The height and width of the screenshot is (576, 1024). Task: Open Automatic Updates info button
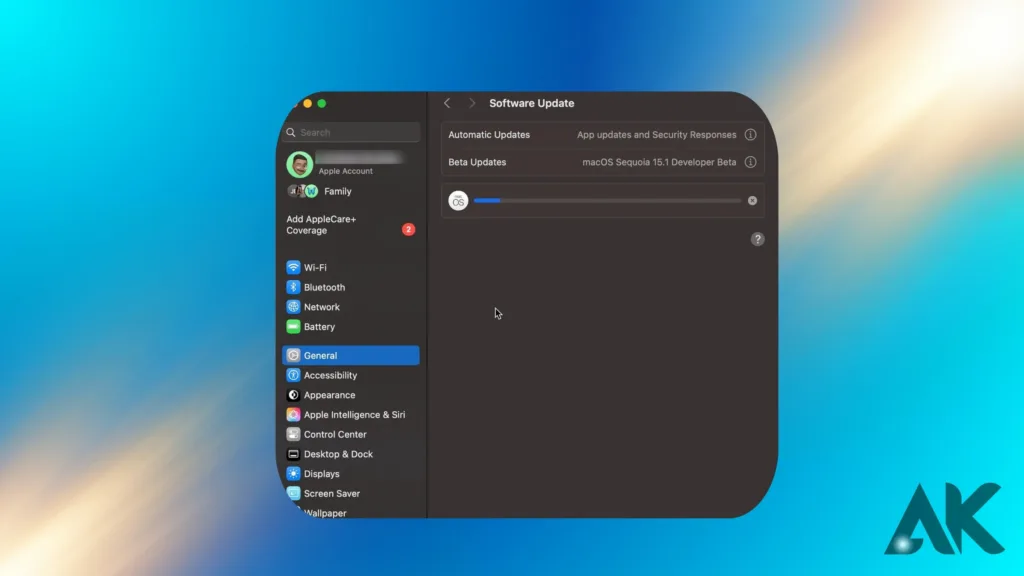pos(750,135)
